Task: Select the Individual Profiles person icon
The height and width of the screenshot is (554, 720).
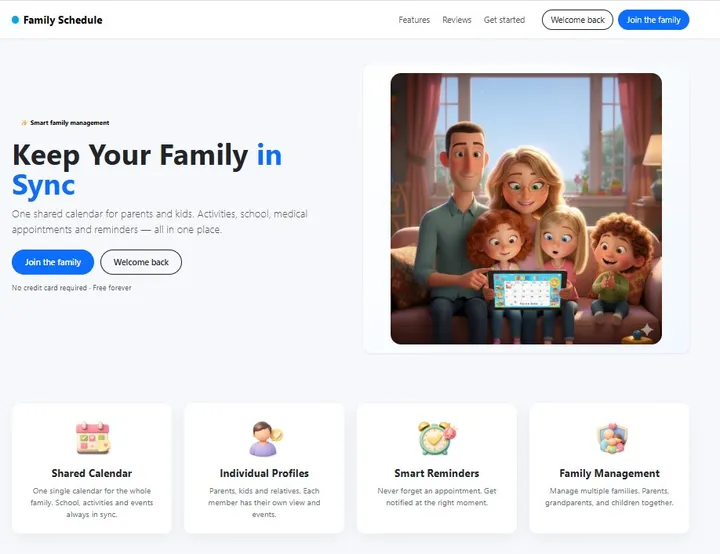Action: (265, 438)
